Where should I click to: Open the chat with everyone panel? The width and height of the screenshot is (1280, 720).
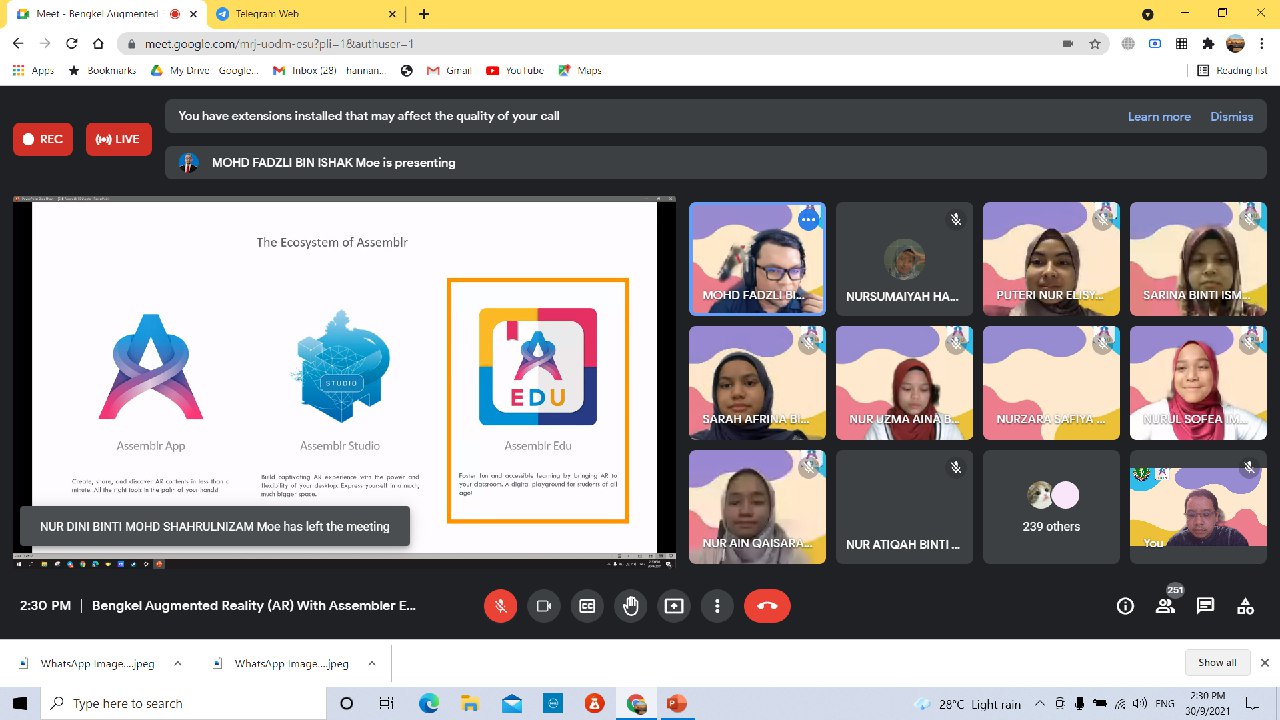tap(1205, 606)
